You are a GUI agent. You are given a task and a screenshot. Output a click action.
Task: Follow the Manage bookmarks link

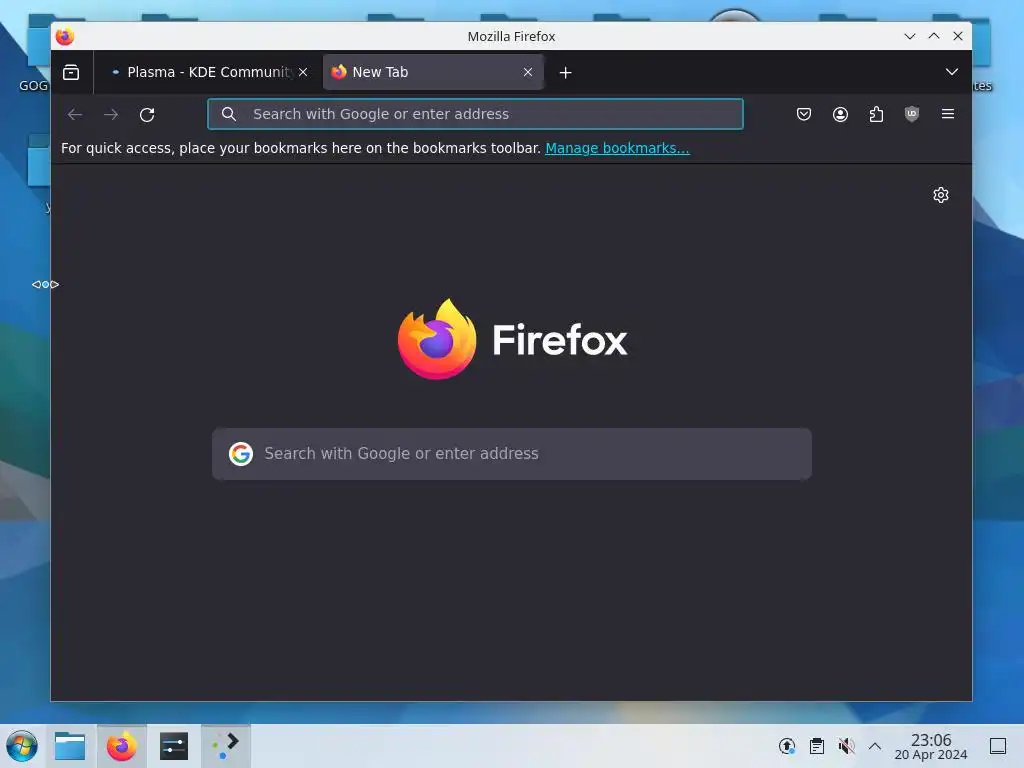[x=617, y=148]
